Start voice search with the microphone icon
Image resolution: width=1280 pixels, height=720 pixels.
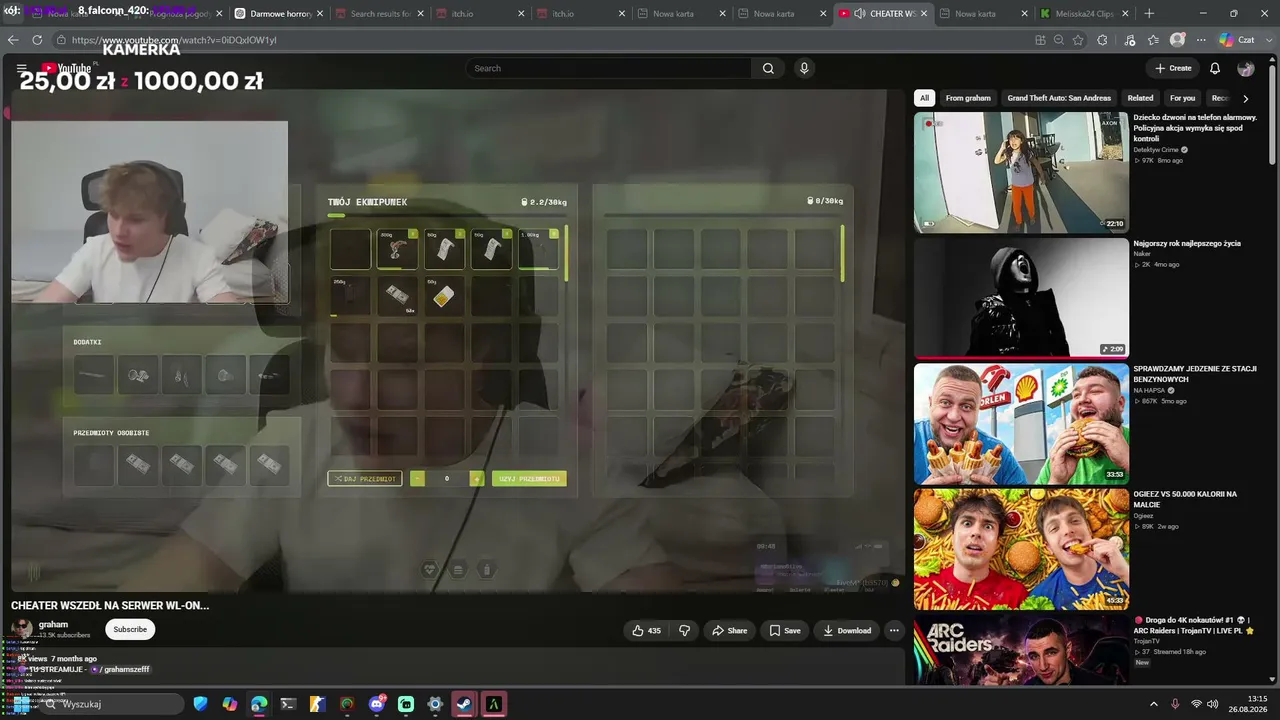click(x=804, y=68)
